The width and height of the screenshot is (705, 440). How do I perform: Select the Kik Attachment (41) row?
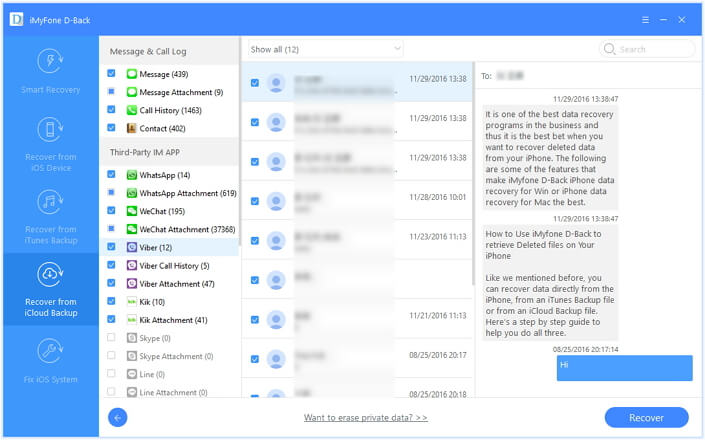tap(169, 320)
